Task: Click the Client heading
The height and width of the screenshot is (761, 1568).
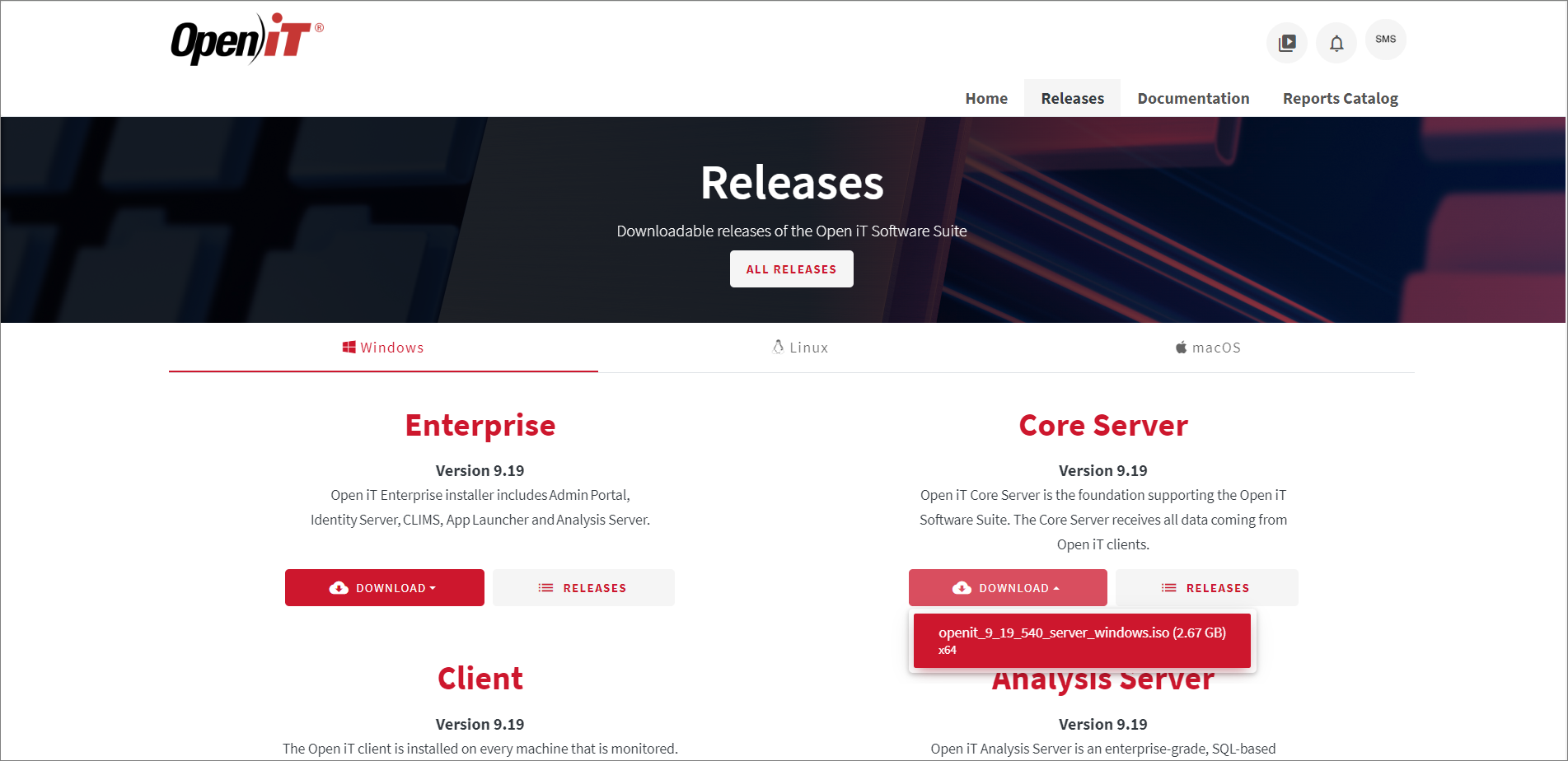Action: pos(480,679)
